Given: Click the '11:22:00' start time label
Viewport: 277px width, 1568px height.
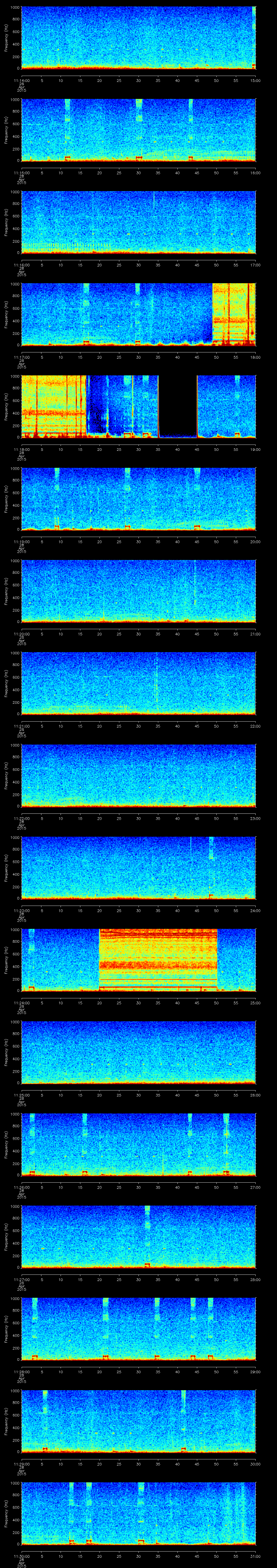Looking at the screenshot, I should coord(21,818).
